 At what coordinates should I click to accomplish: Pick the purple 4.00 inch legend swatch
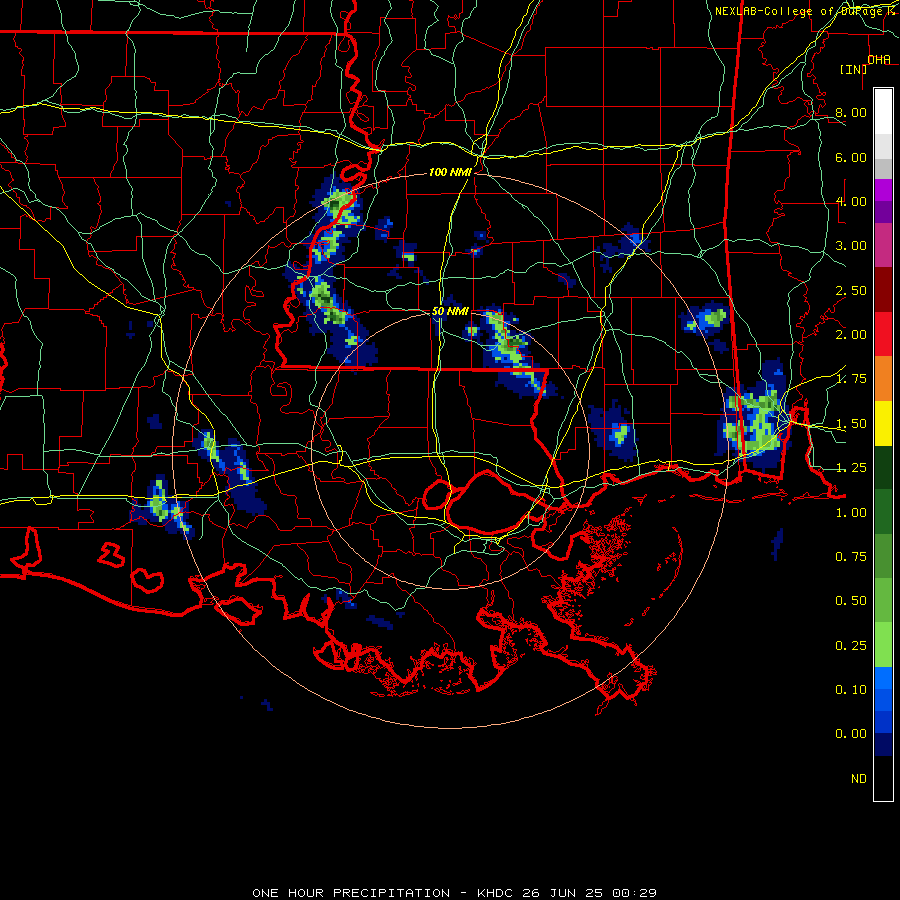coord(883,201)
